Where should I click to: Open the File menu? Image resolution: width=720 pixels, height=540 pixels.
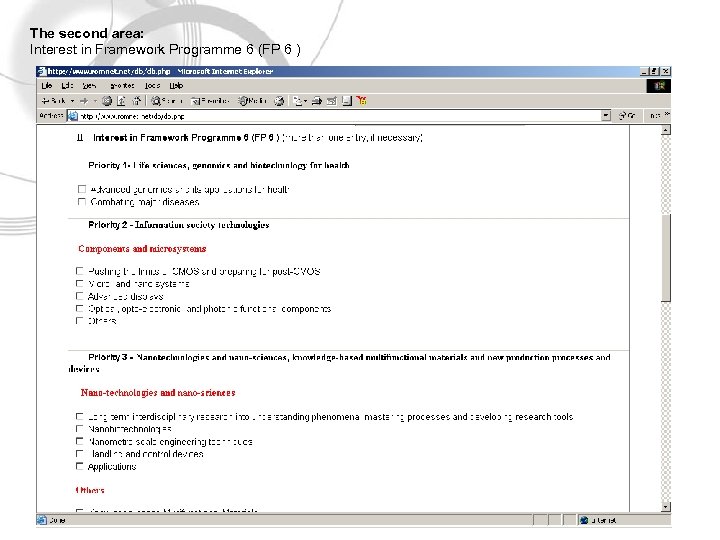pyautogui.click(x=47, y=85)
